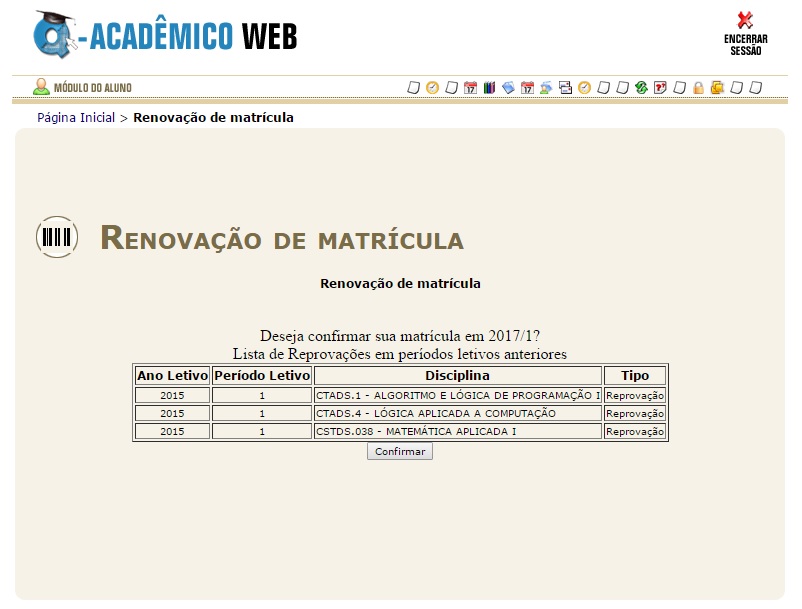Open the overlapping windows toolbar icon

[565, 88]
